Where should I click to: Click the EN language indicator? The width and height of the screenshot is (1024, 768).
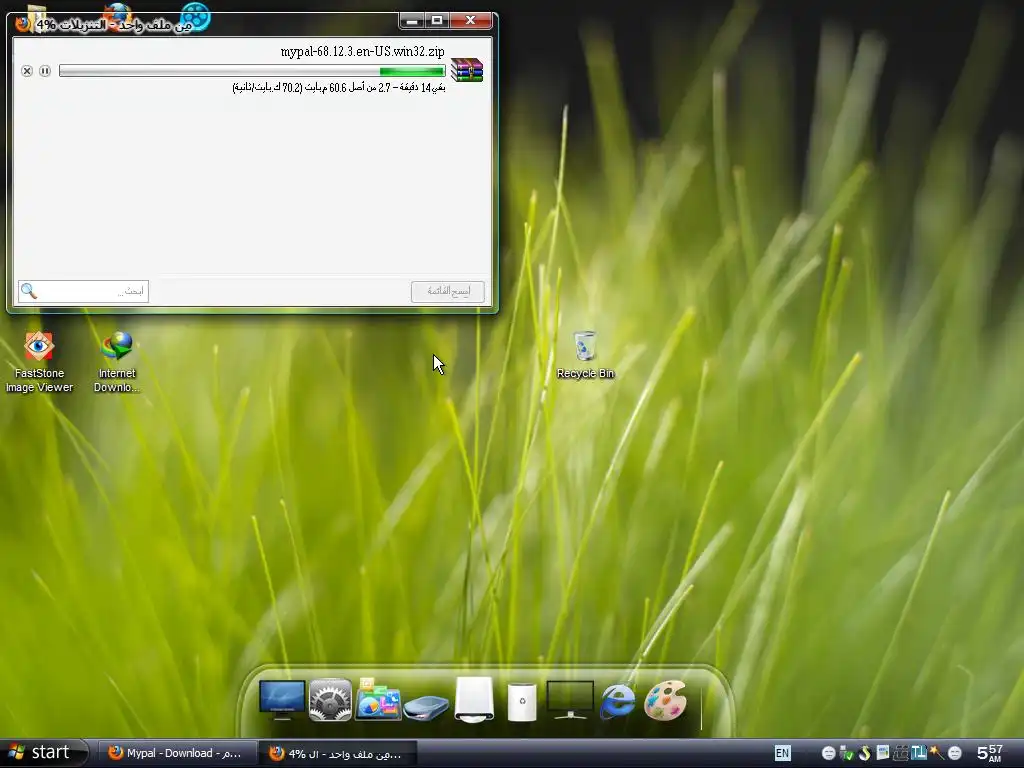pos(782,753)
